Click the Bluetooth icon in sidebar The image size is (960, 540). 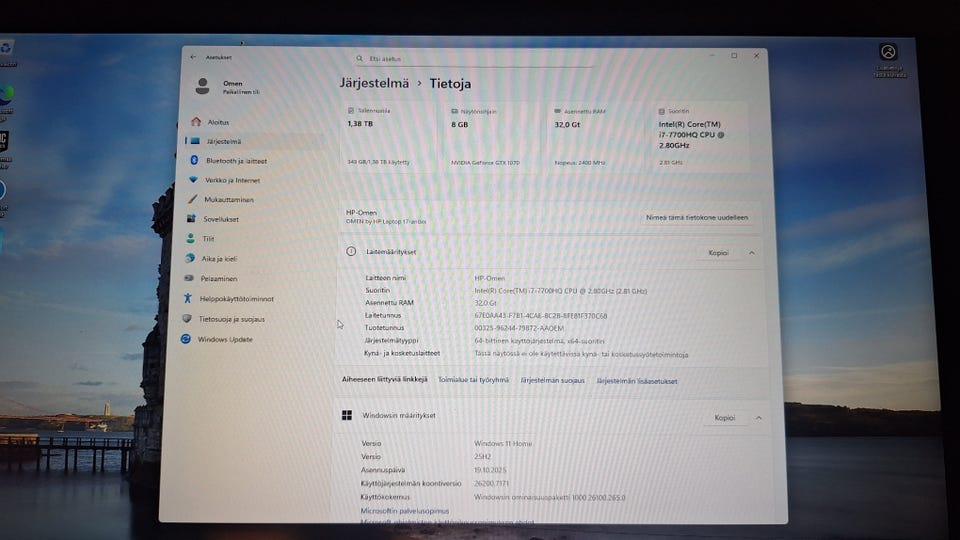[194, 160]
